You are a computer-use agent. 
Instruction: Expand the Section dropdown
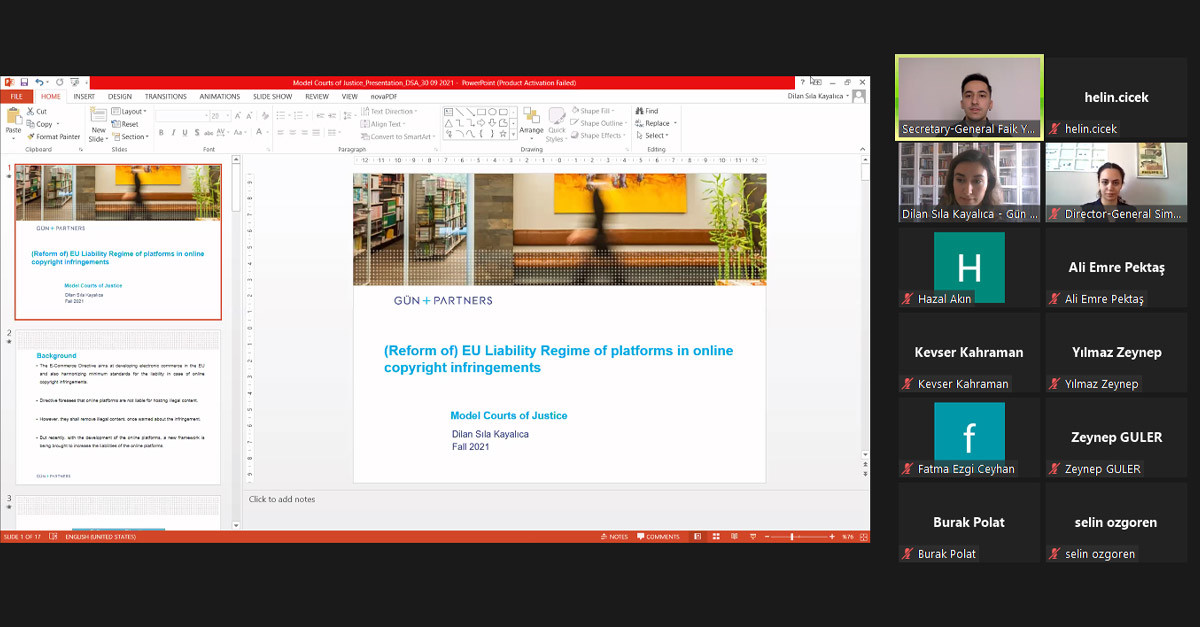coord(133,137)
